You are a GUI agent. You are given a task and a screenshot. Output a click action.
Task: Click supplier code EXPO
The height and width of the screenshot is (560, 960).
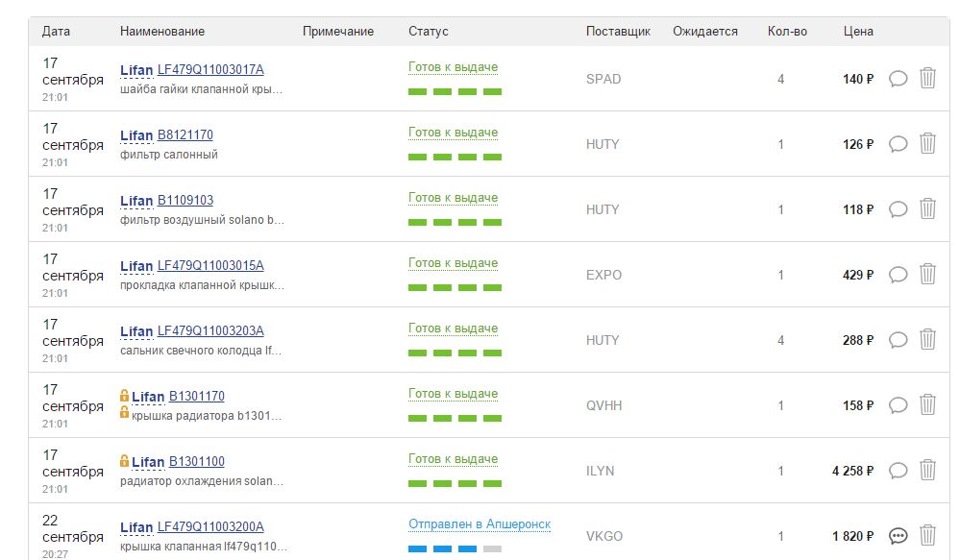(x=604, y=275)
